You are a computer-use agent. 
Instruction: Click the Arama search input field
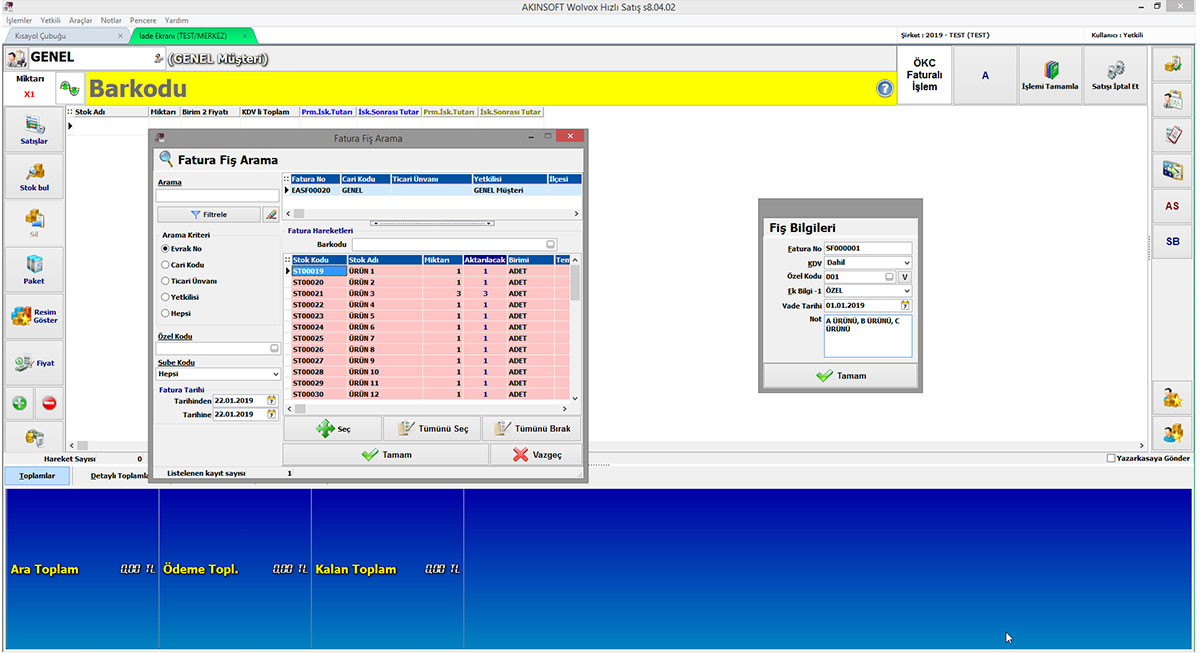point(217,196)
